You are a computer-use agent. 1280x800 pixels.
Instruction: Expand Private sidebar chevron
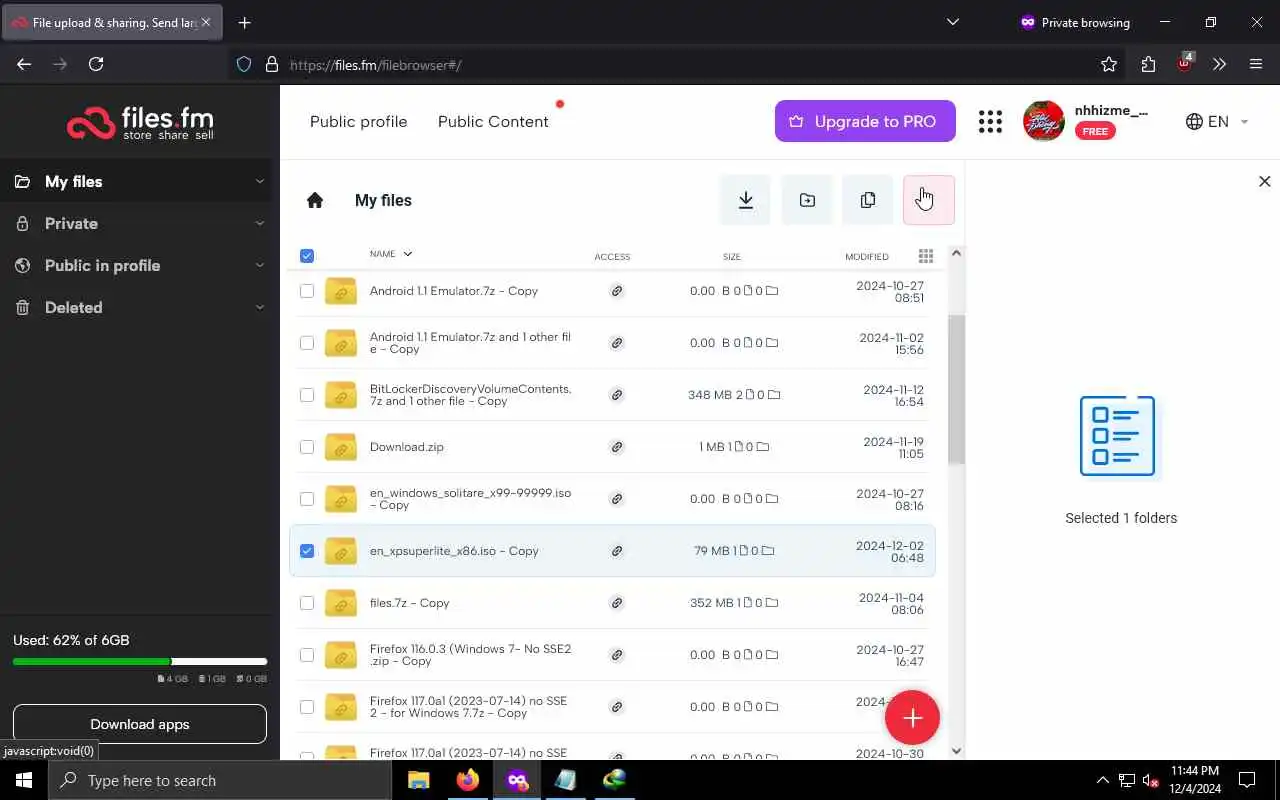(260, 224)
